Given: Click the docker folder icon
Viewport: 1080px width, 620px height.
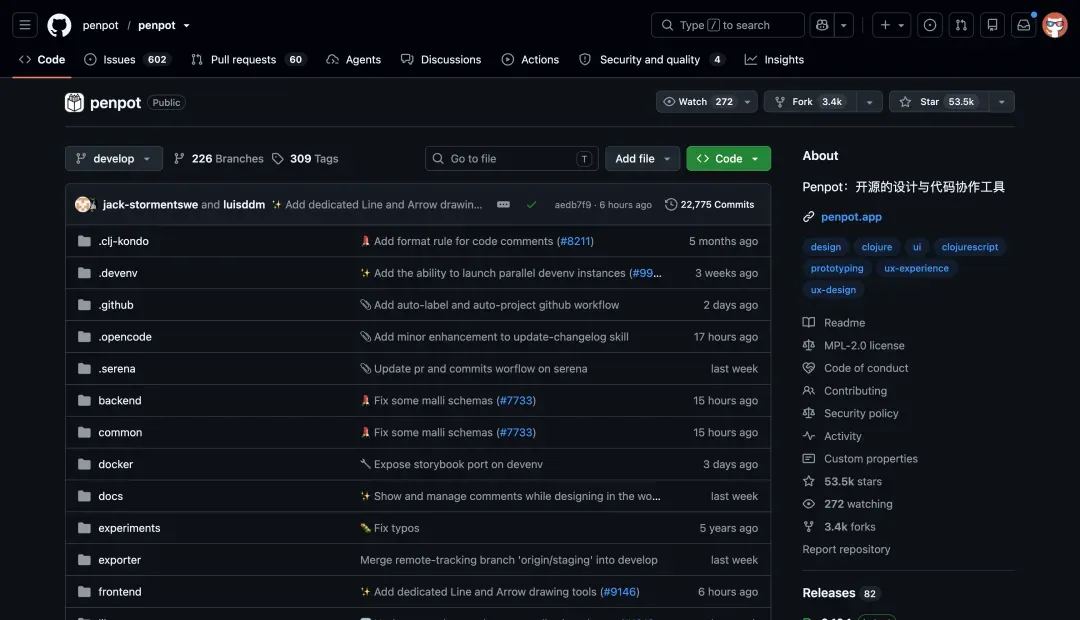Looking at the screenshot, I should pyautogui.click(x=84, y=464).
